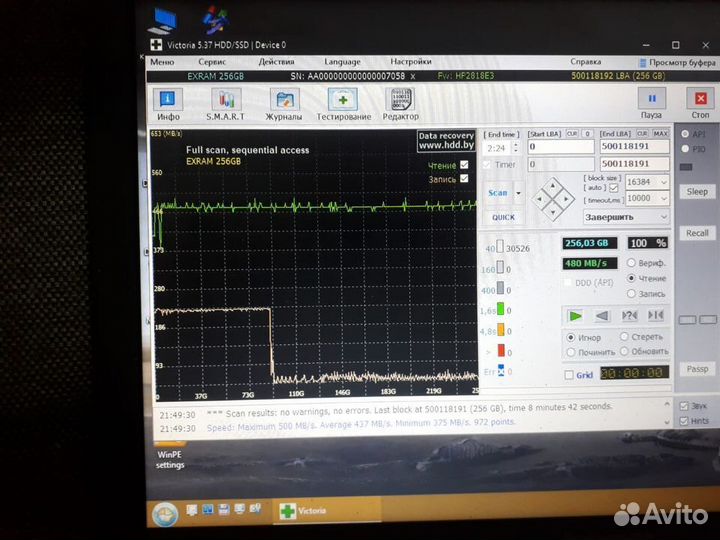
Task: Toggle the Звук sound checkbox
Action: click(683, 406)
